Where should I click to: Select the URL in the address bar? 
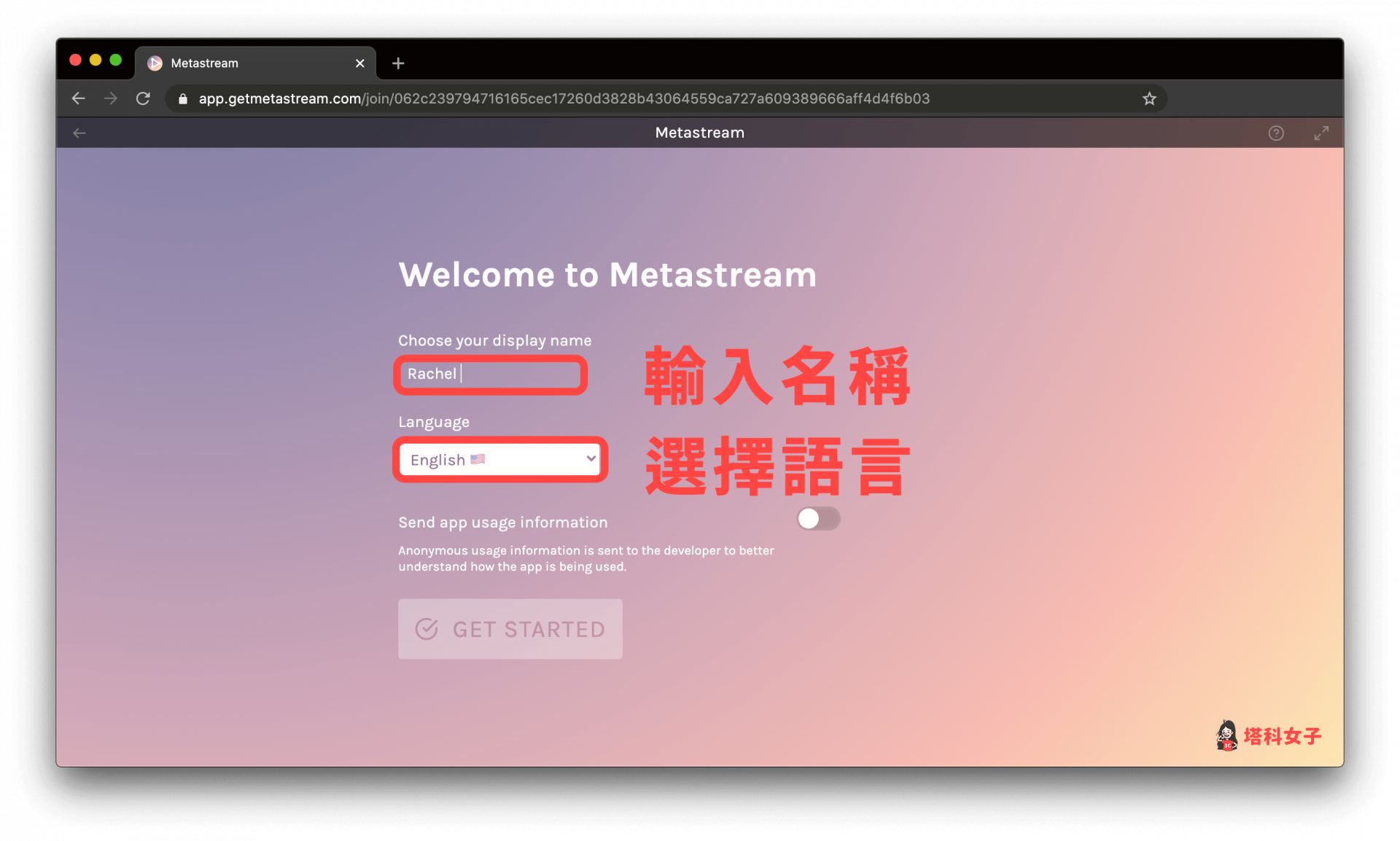(x=561, y=98)
